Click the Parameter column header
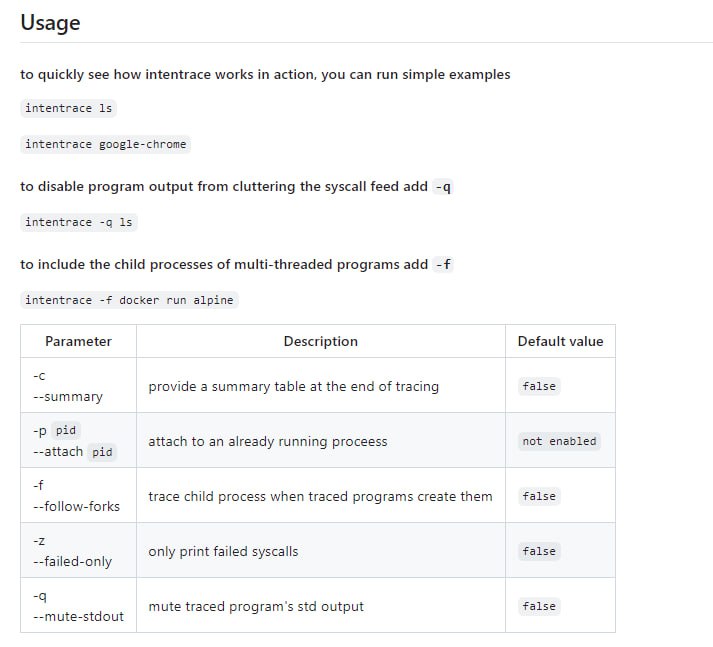Screen dimensions: 713x647 point(78,341)
